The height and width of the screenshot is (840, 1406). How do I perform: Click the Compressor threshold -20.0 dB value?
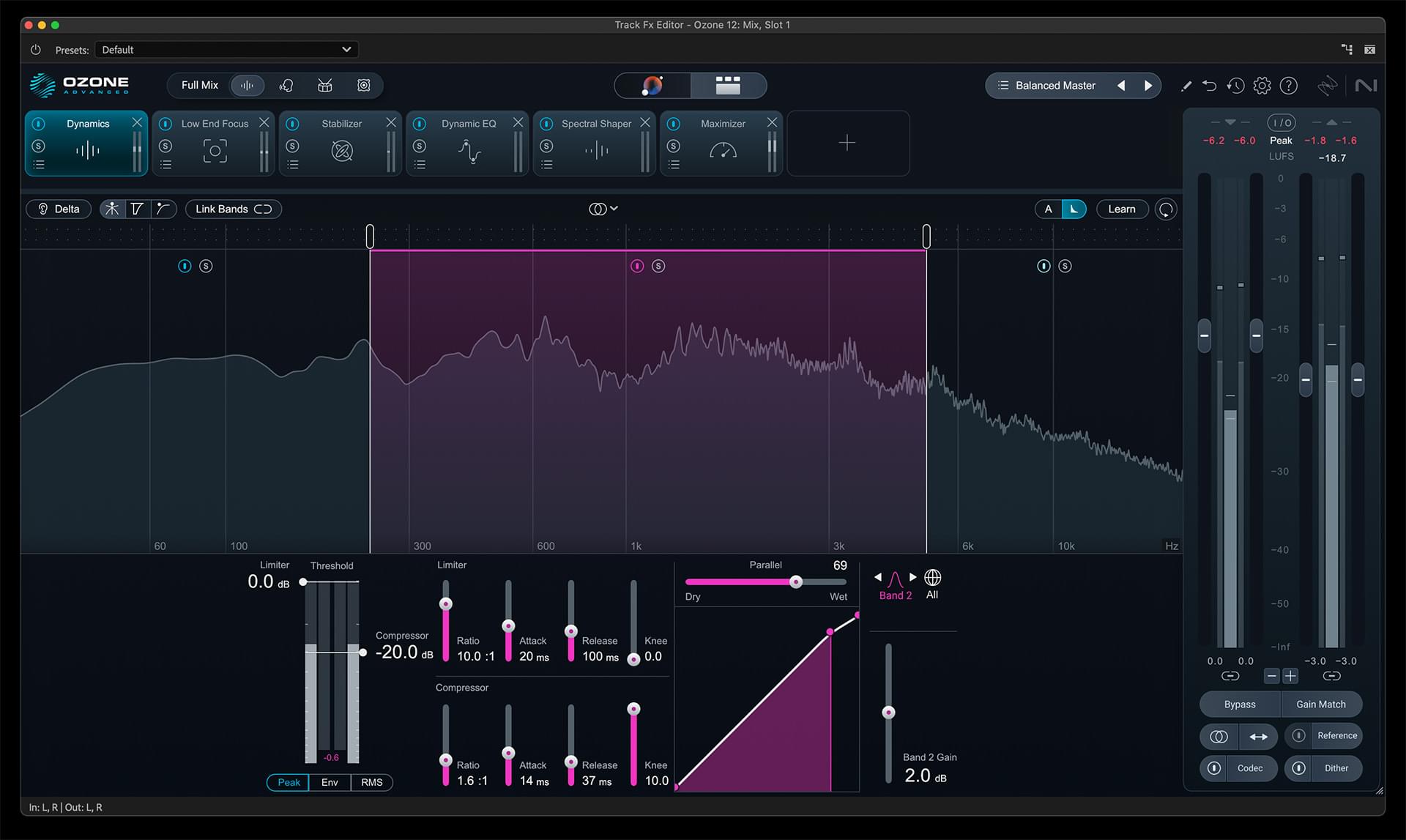pos(403,652)
